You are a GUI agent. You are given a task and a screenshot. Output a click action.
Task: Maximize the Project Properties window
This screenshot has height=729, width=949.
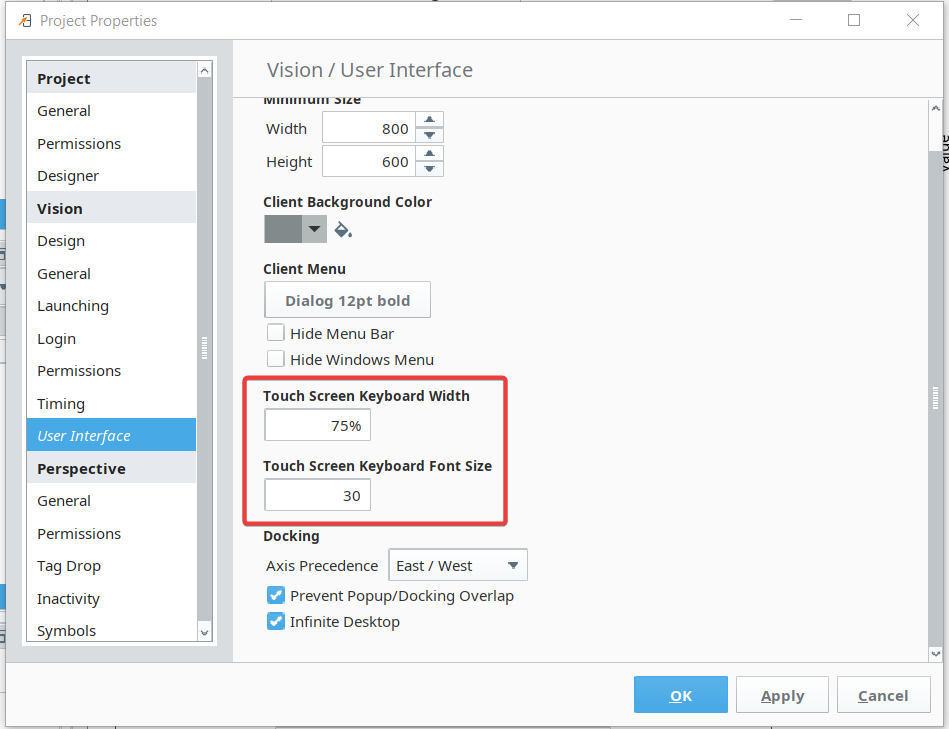pyautogui.click(x=853, y=21)
